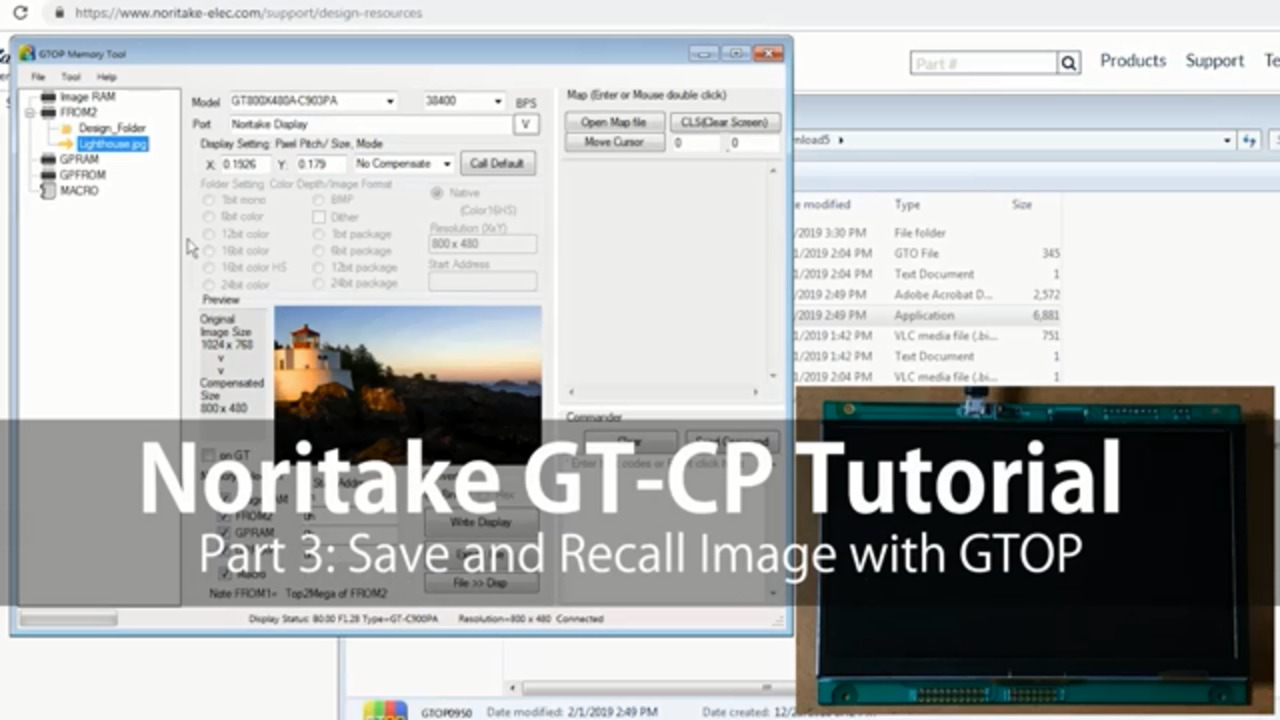Click the Pixel Pitch Y value field

point(321,164)
